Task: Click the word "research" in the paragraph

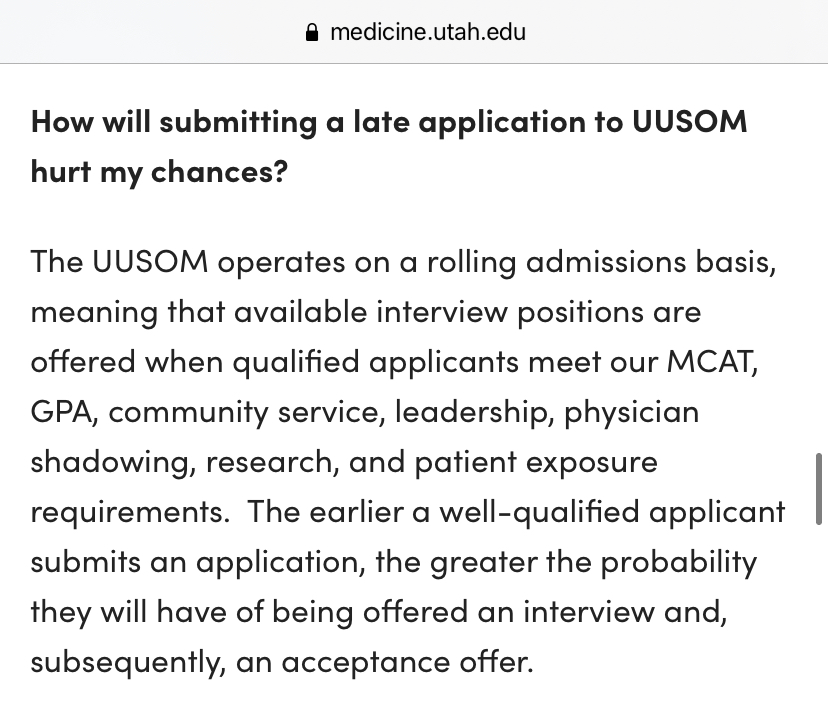Action: (269, 463)
